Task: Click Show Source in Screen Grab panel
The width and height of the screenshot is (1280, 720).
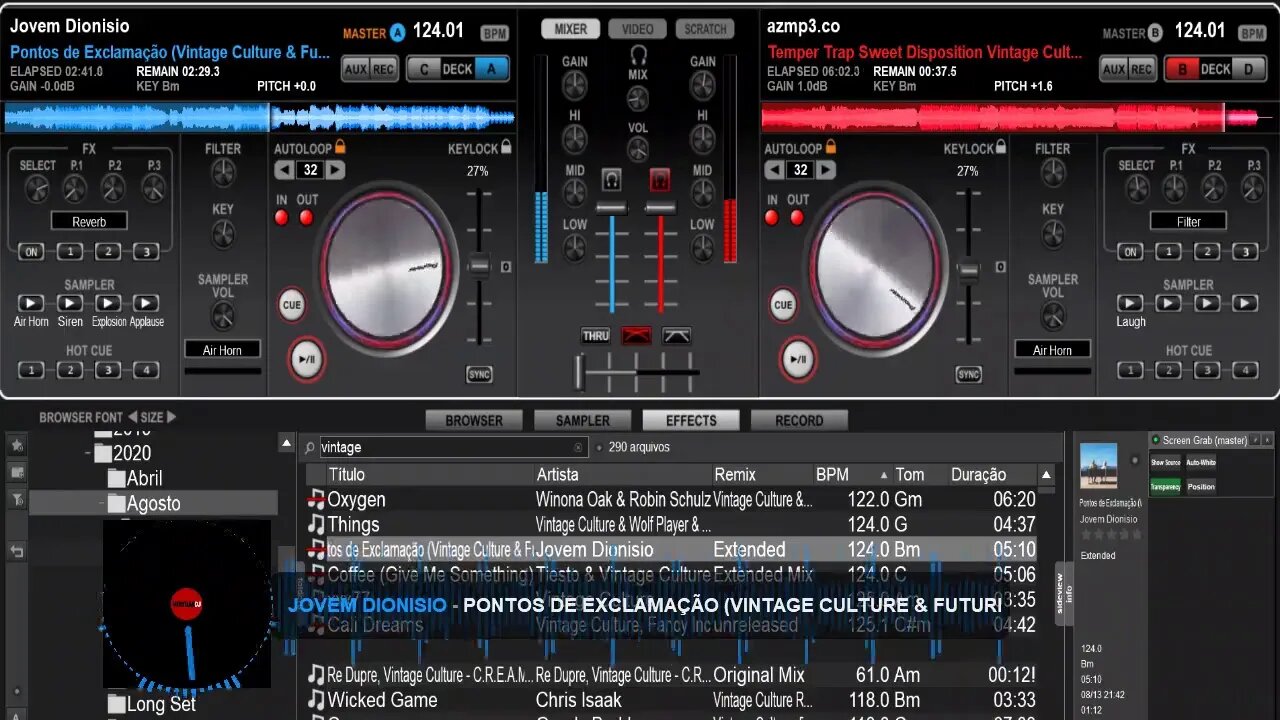Action: 1165,462
